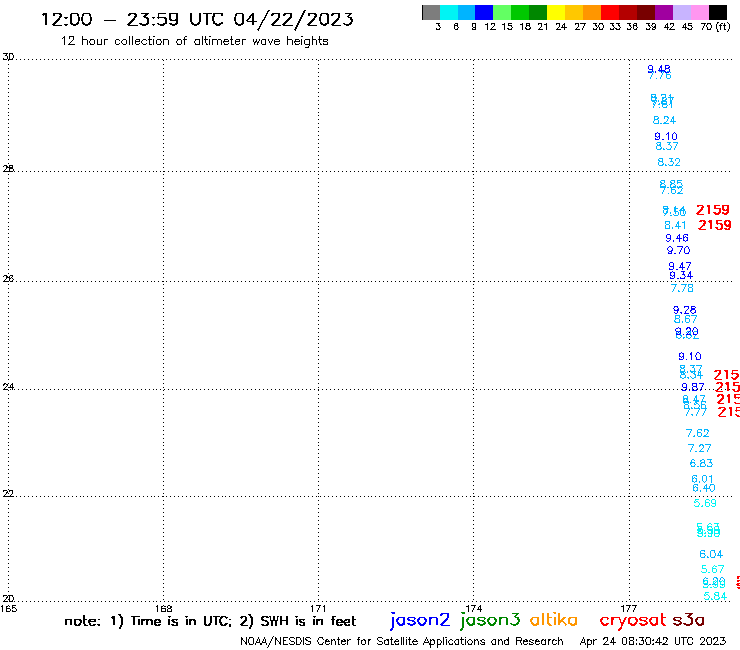Viewport: 740px width, 650px height.
Task: Click the 9.47 wave height reading
Action: tap(680, 266)
